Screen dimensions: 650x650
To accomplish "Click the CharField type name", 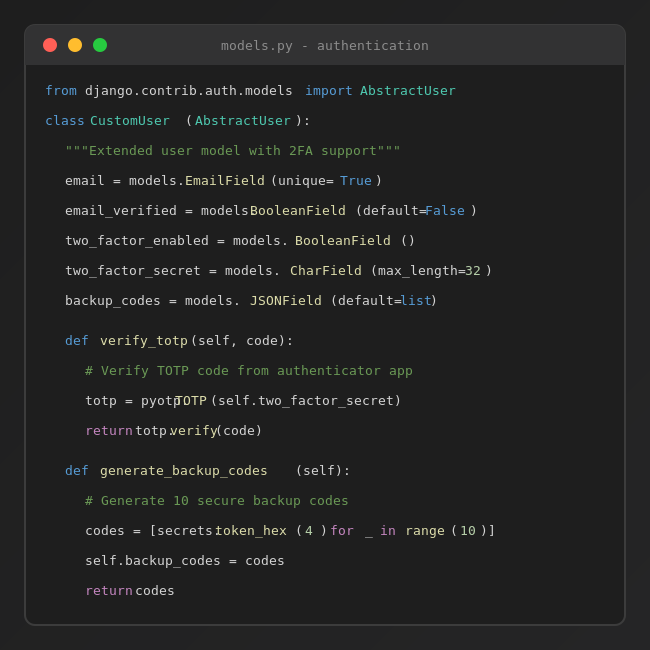I will coord(326,271).
